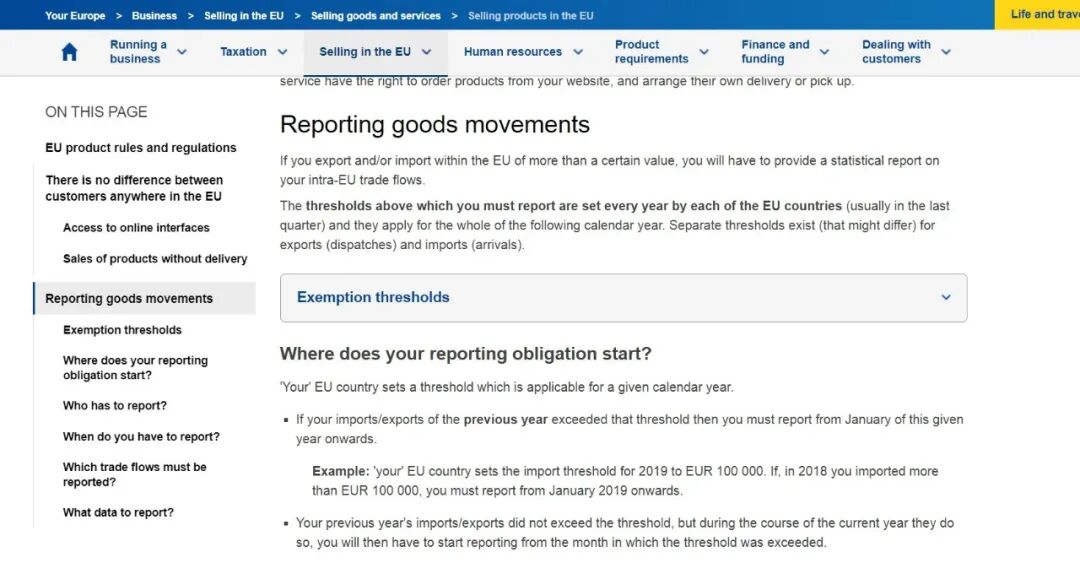1080x563 pixels.
Task: Jump to When do you have to report
Action: coord(141,437)
